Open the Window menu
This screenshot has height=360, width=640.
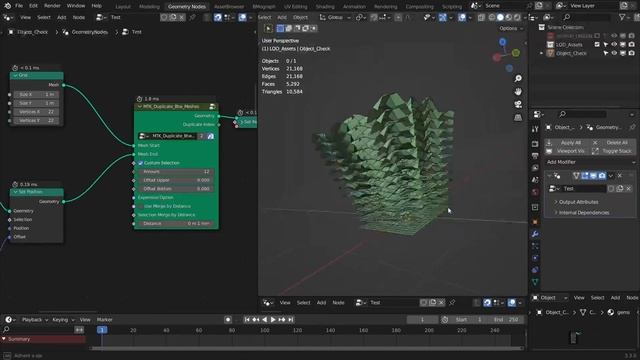(76, 6)
